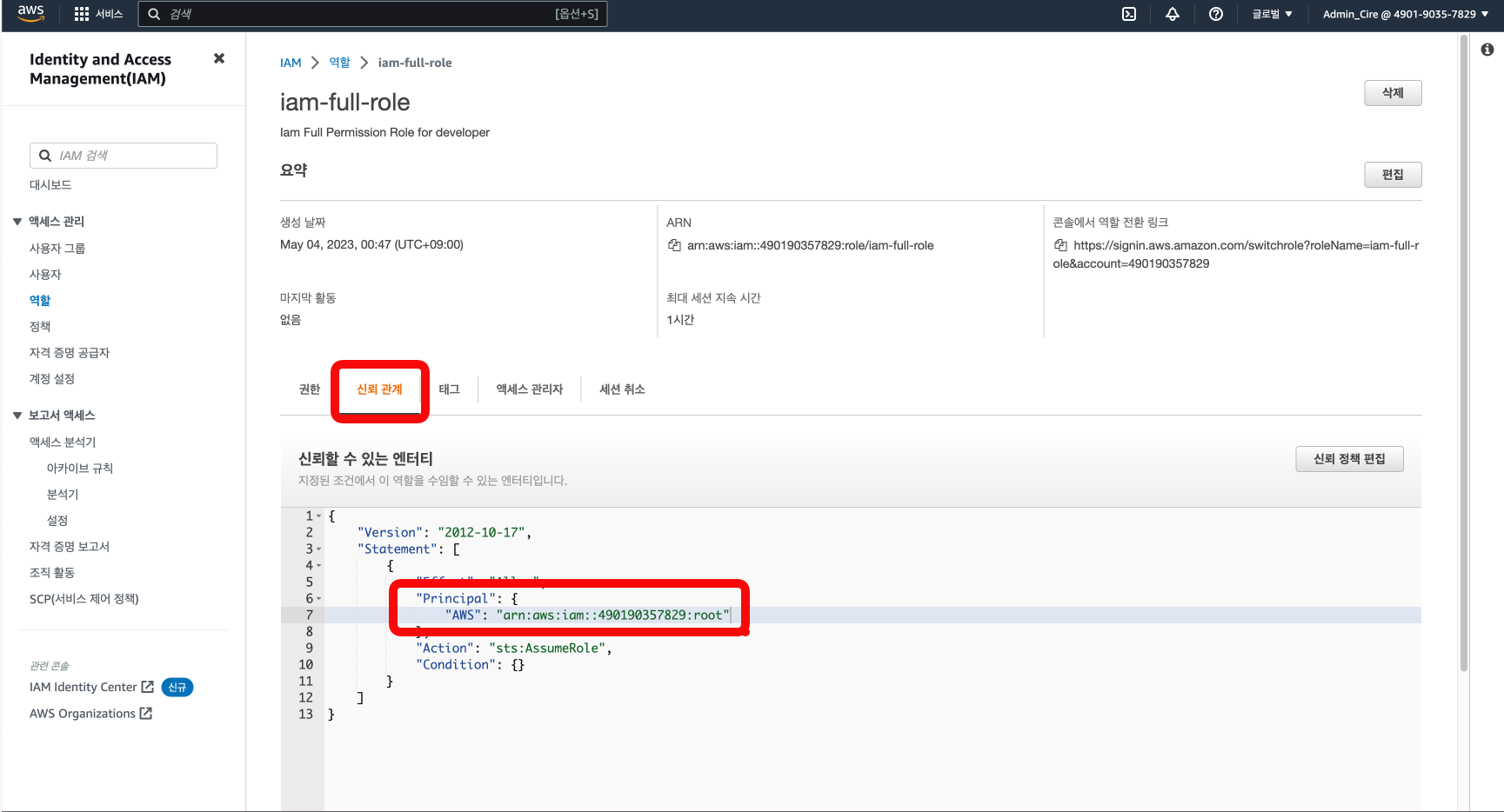The height and width of the screenshot is (812, 1504).
Task: Select the 신뢰 관계 tab
Action: click(380, 389)
